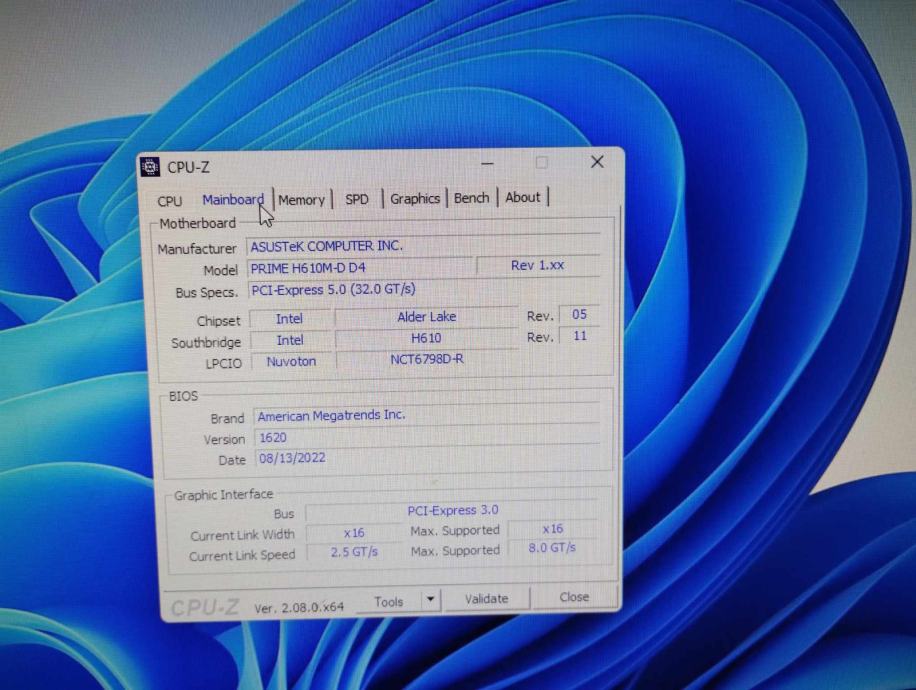The width and height of the screenshot is (916, 690).
Task: Click the Intel southbridge vendor field
Action: [x=290, y=340]
